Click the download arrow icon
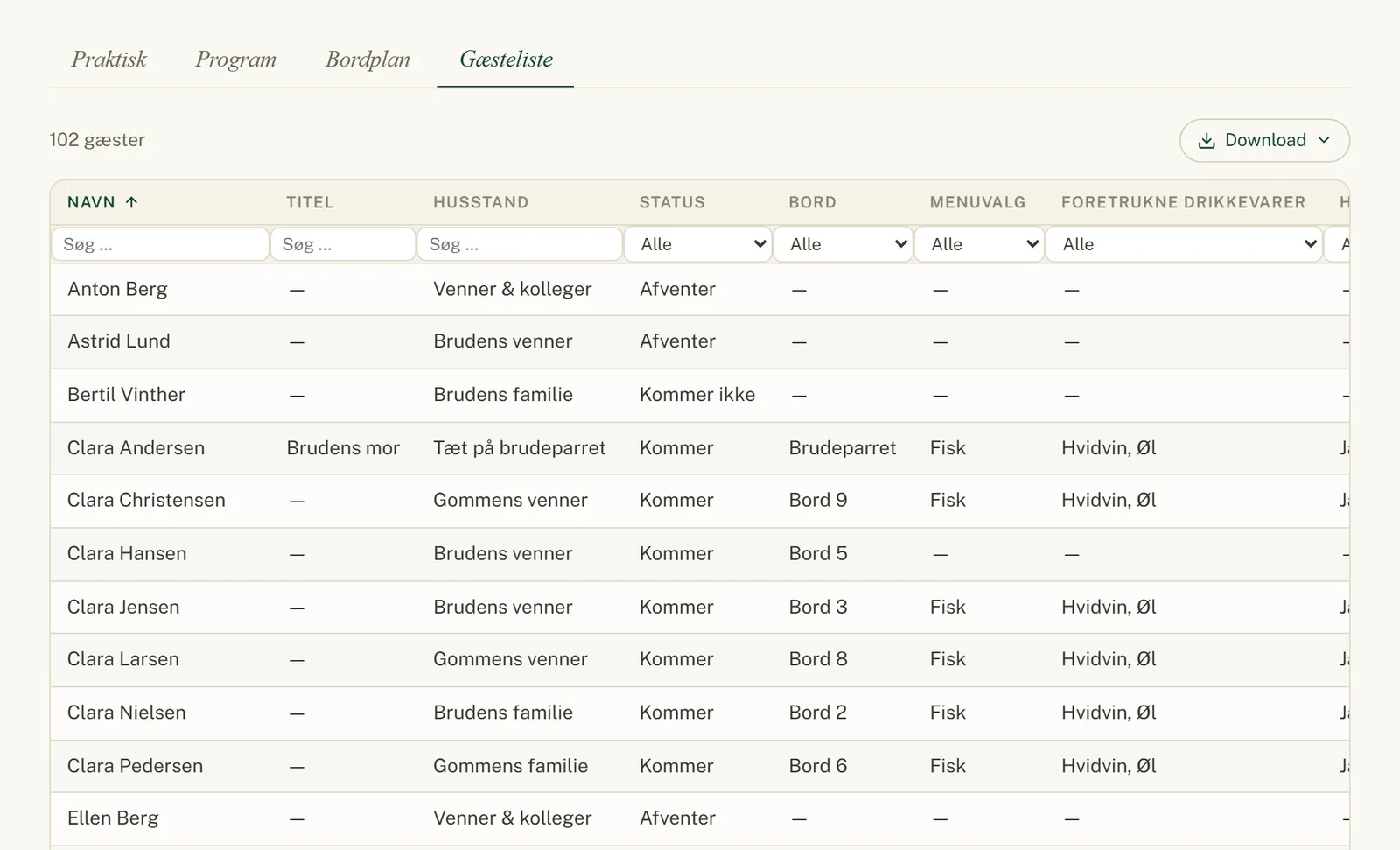 (x=1207, y=141)
